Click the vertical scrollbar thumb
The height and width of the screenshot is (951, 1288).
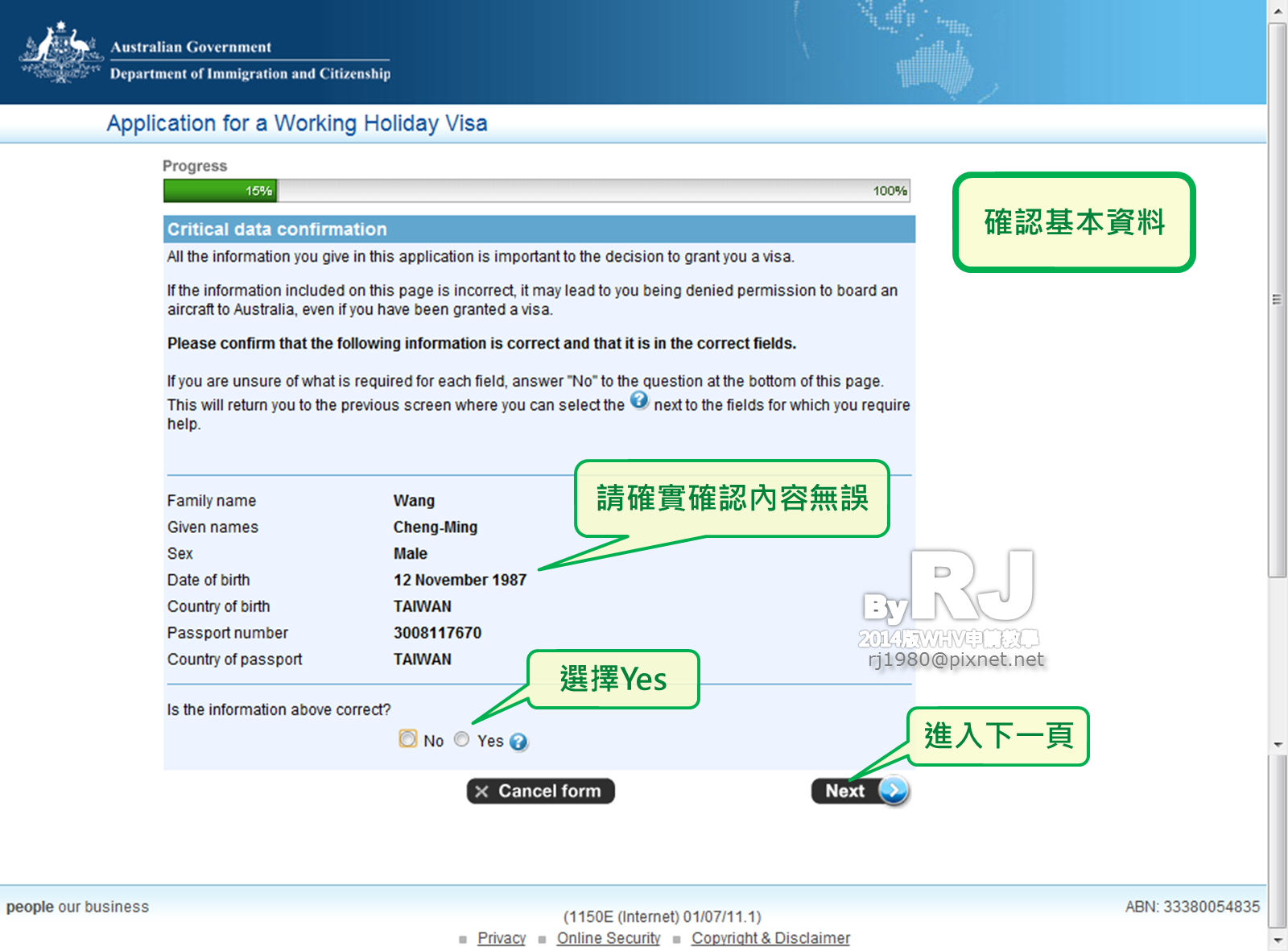coord(1278,300)
